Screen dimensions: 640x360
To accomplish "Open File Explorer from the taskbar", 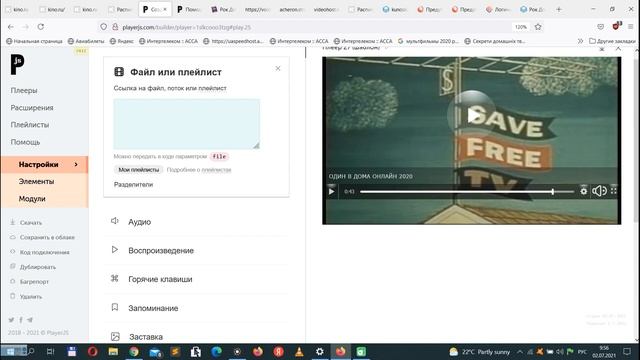I will 113,351.
